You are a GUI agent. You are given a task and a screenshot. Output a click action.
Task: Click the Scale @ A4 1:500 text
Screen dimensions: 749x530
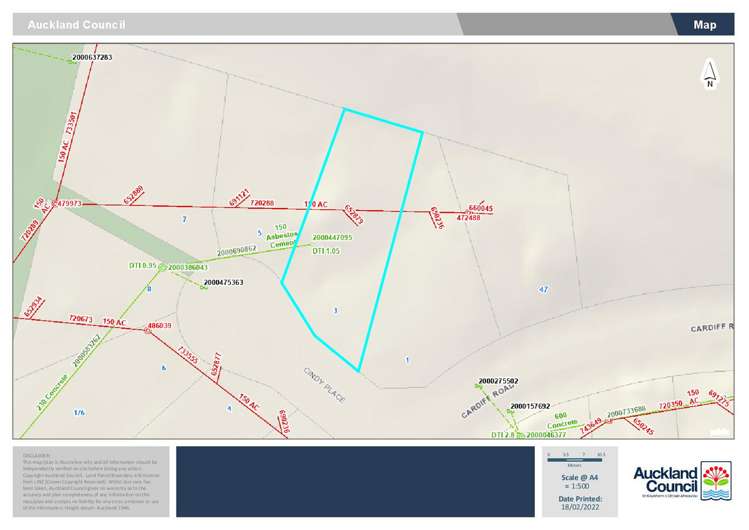pyautogui.click(x=580, y=481)
